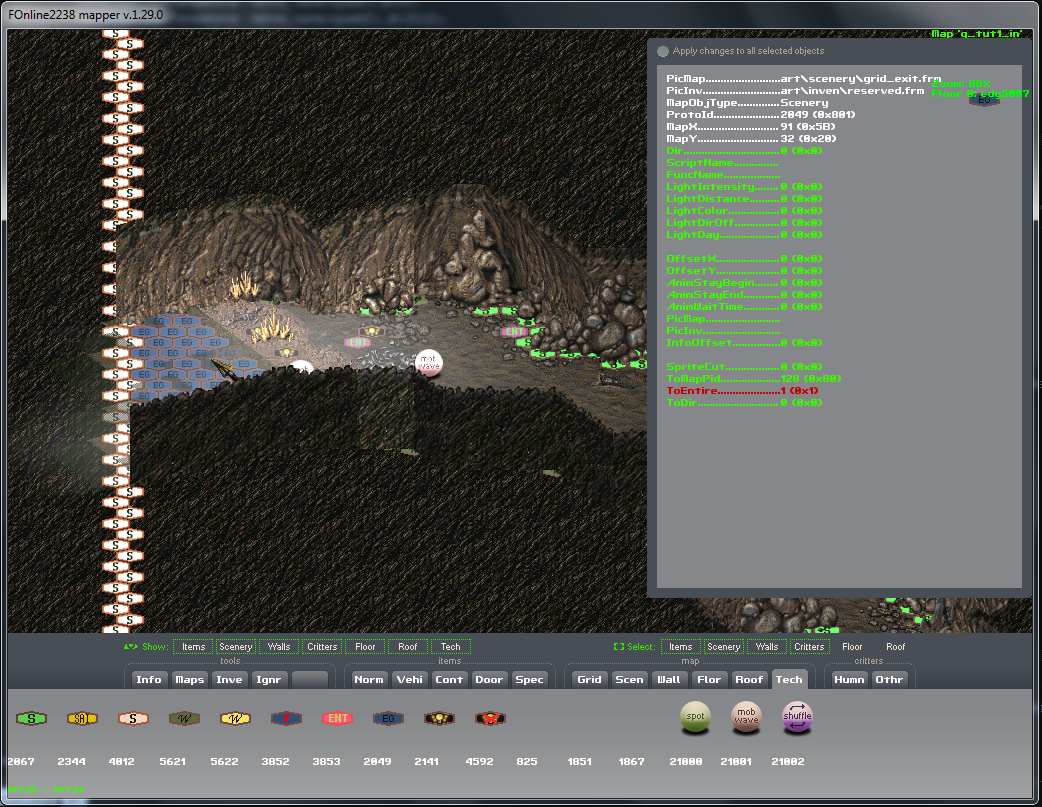Pick the light bulb marker 2141
This screenshot has height=807, width=1042.
coord(438,718)
